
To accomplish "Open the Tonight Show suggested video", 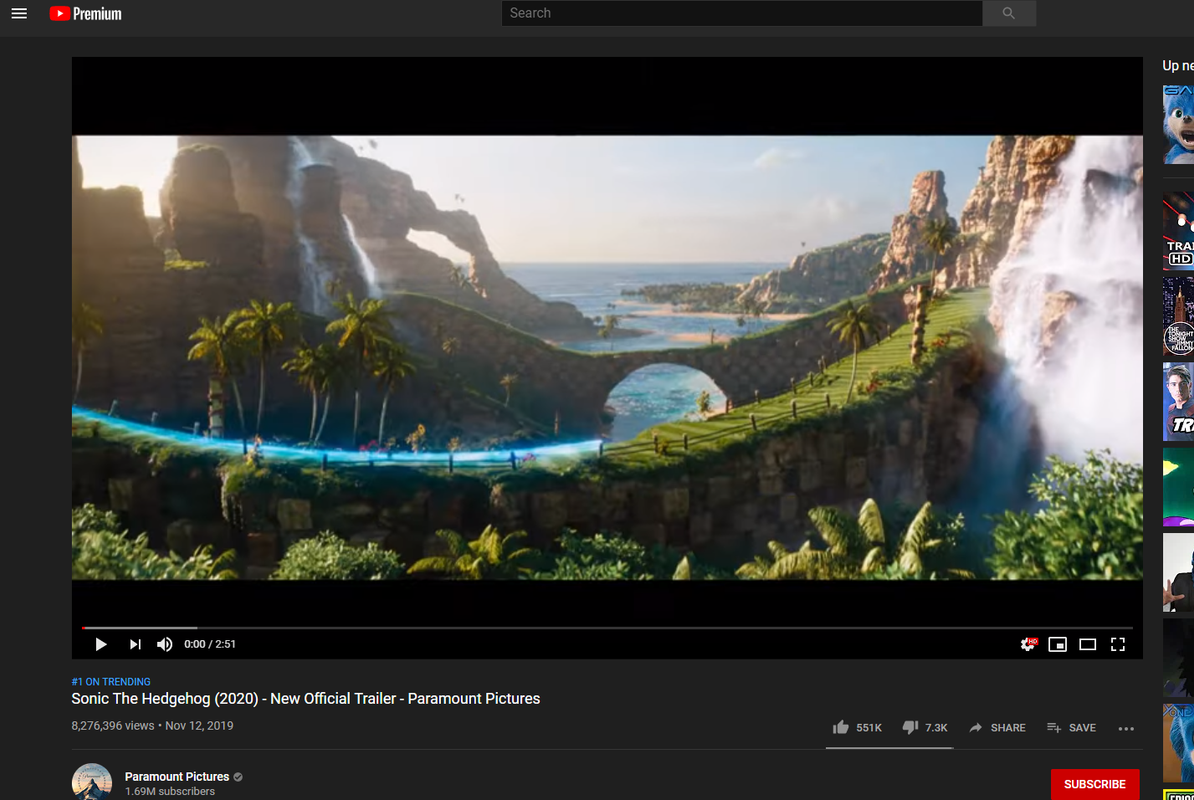I will [x=1179, y=317].
